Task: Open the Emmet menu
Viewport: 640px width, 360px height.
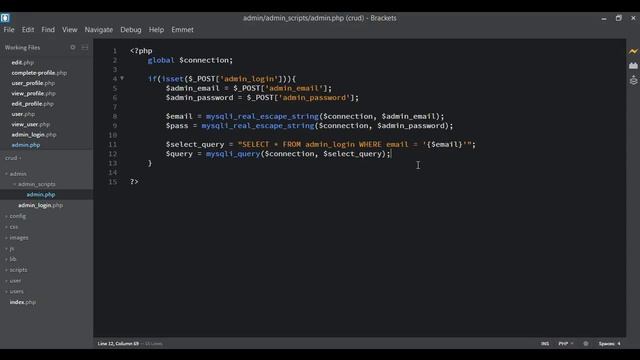Action: [182, 30]
